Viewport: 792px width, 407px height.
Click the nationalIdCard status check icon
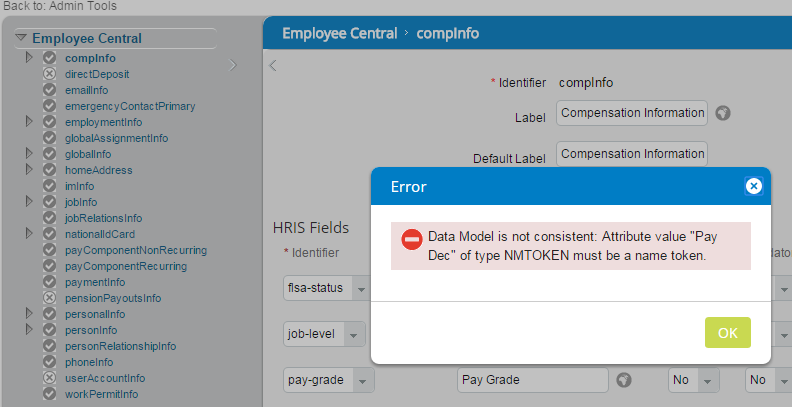pyautogui.click(x=49, y=234)
